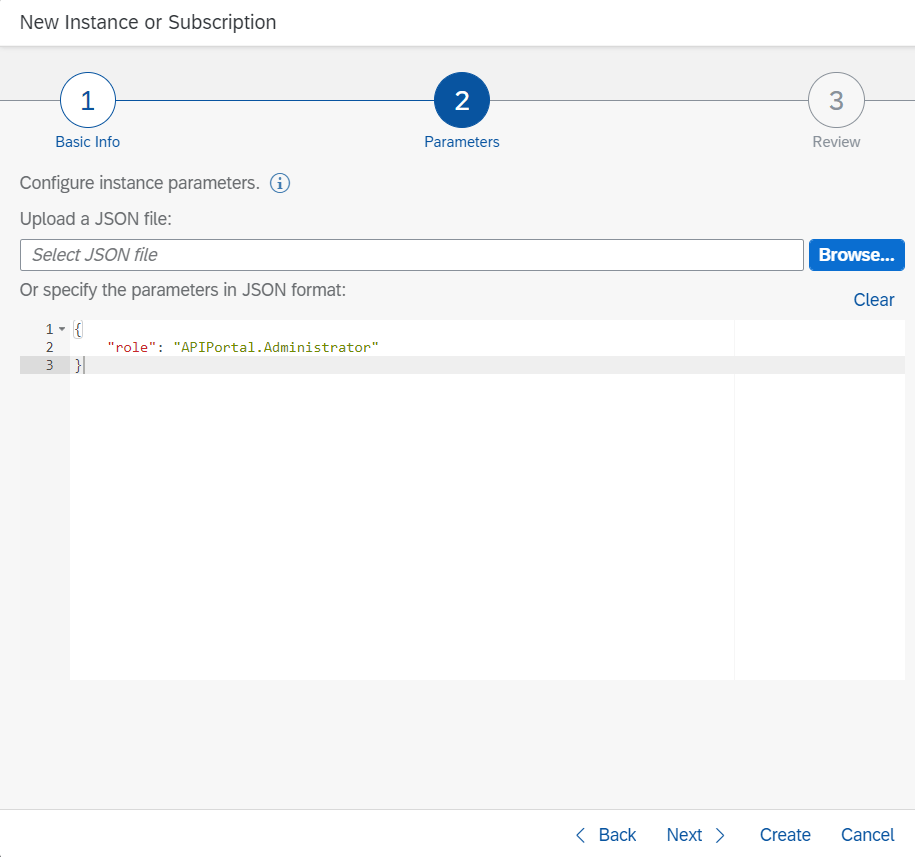Click line number 3 in editor gutter

(48, 365)
